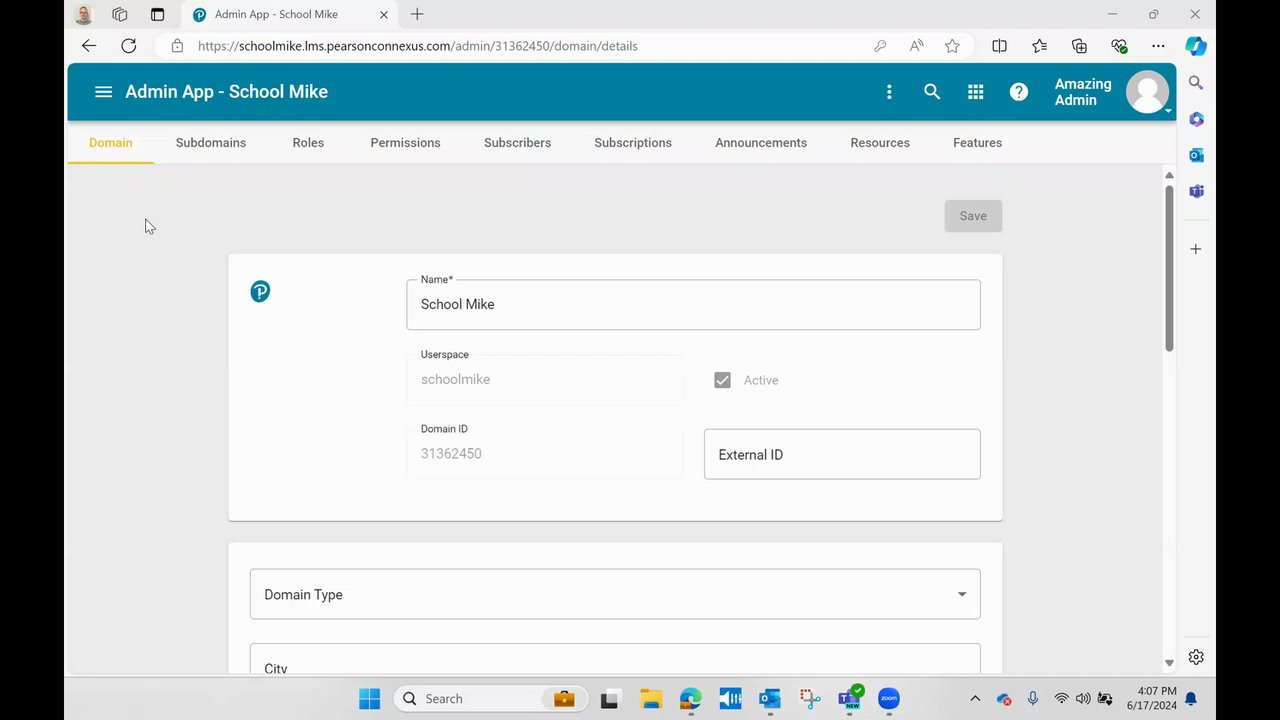Switch to the Roles tab

(308, 143)
